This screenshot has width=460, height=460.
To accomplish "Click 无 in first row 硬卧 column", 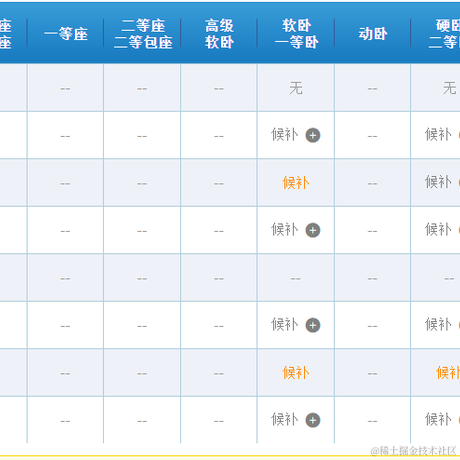I will click(x=449, y=88).
